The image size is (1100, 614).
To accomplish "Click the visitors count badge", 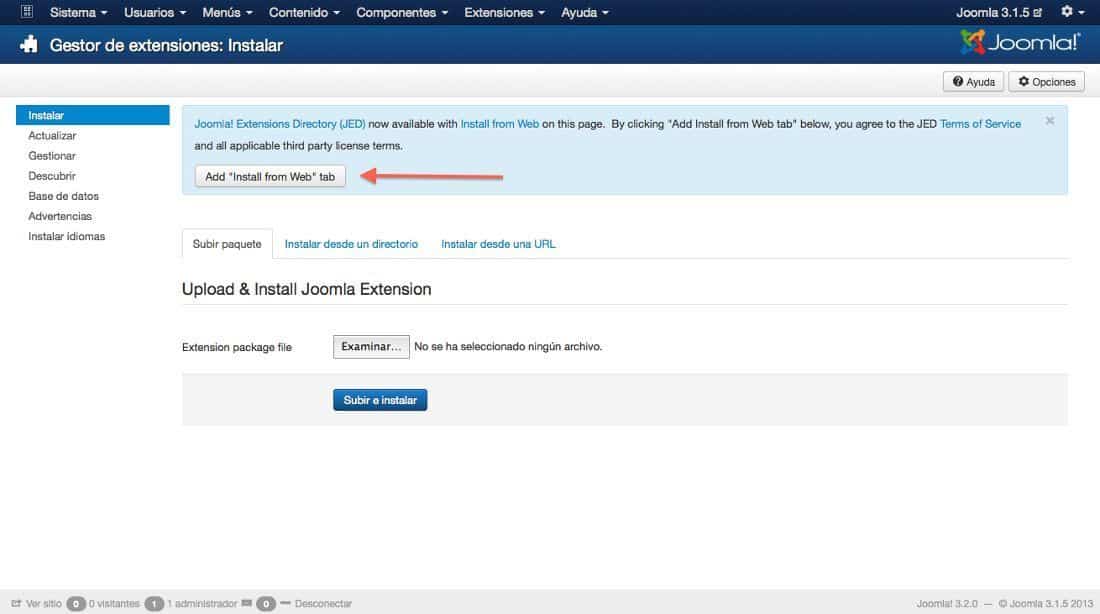I will tap(76, 603).
